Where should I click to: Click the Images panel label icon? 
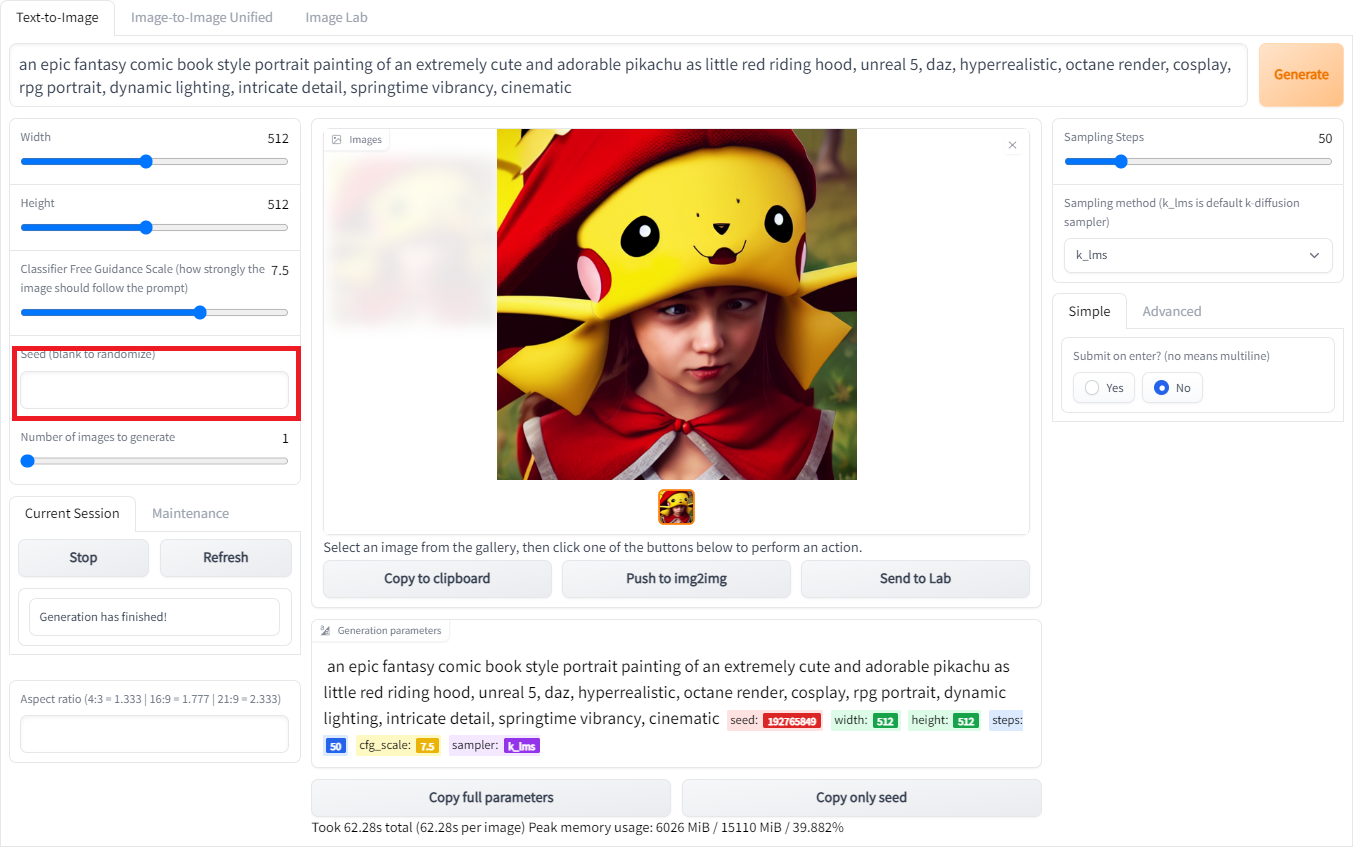pos(337,140)
